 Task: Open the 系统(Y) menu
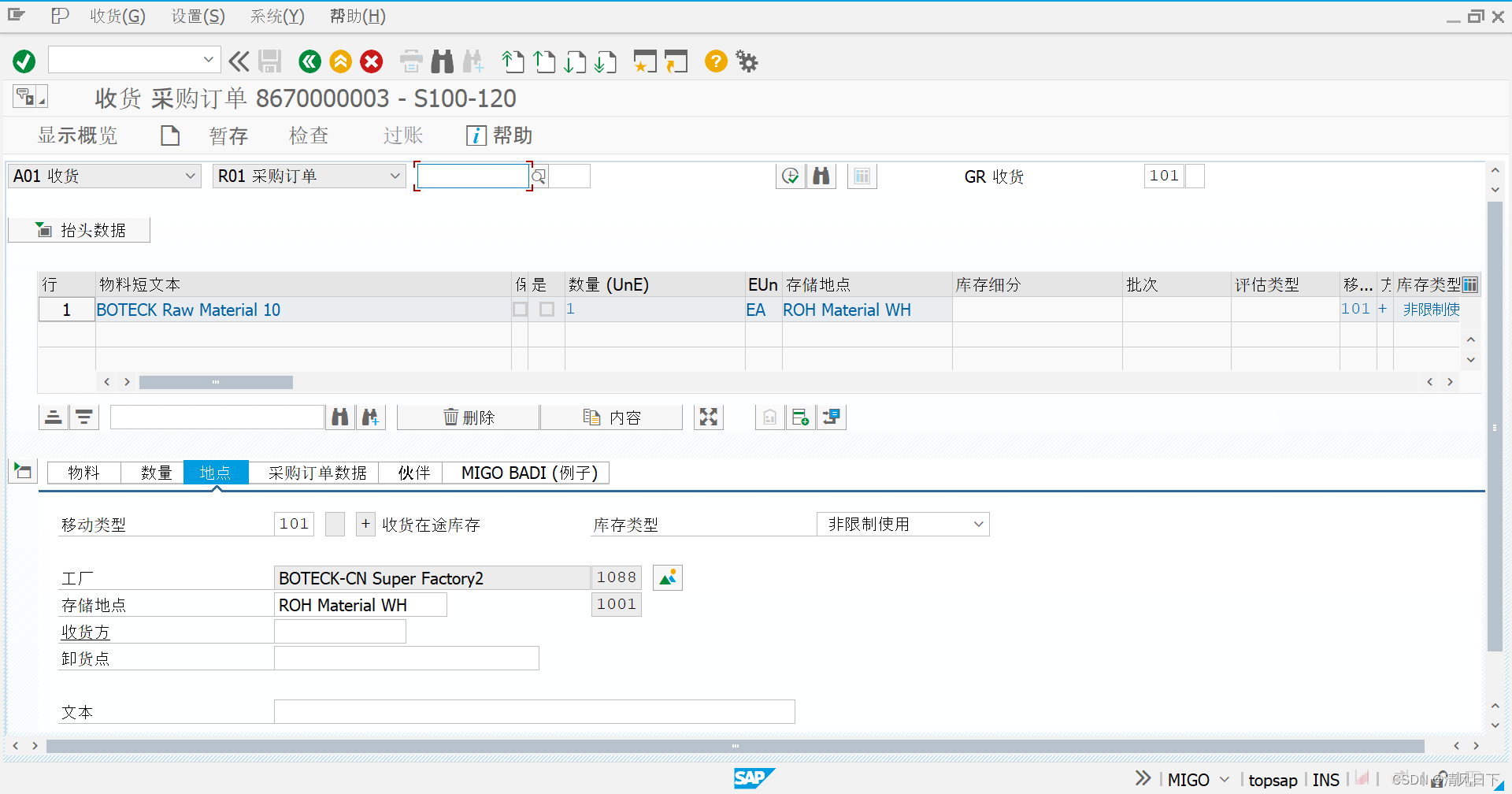pyautogui.click(x=277, y=16)
